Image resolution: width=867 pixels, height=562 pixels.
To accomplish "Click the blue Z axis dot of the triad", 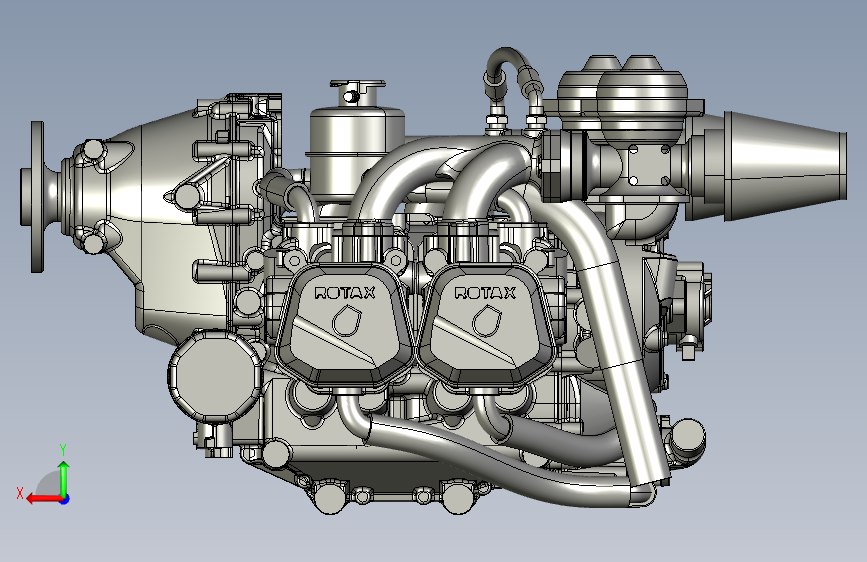I will tap(65, 499).
